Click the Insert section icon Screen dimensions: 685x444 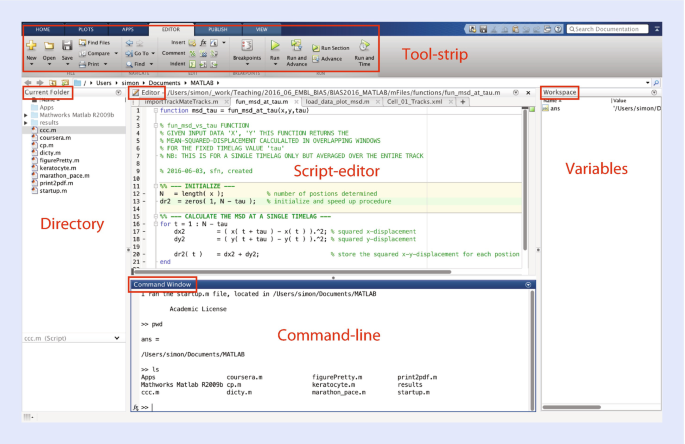tap(192, 42)
